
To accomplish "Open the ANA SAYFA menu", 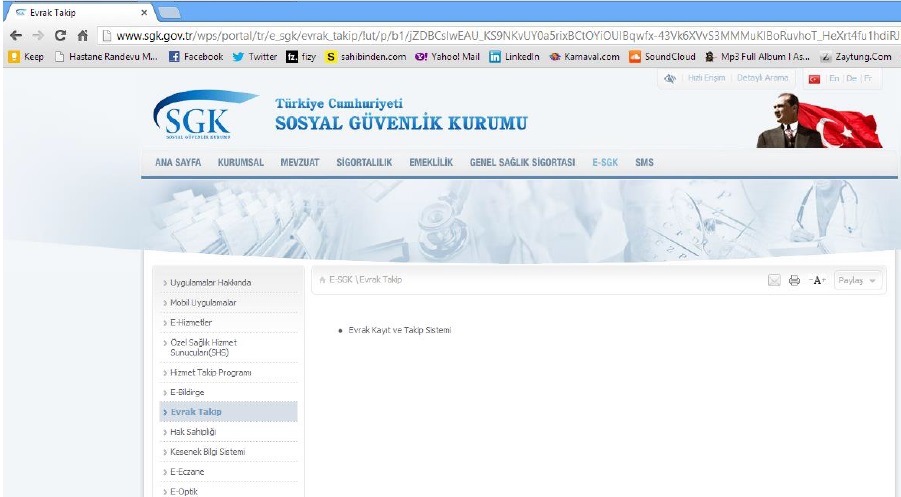I will click(178, 163).
